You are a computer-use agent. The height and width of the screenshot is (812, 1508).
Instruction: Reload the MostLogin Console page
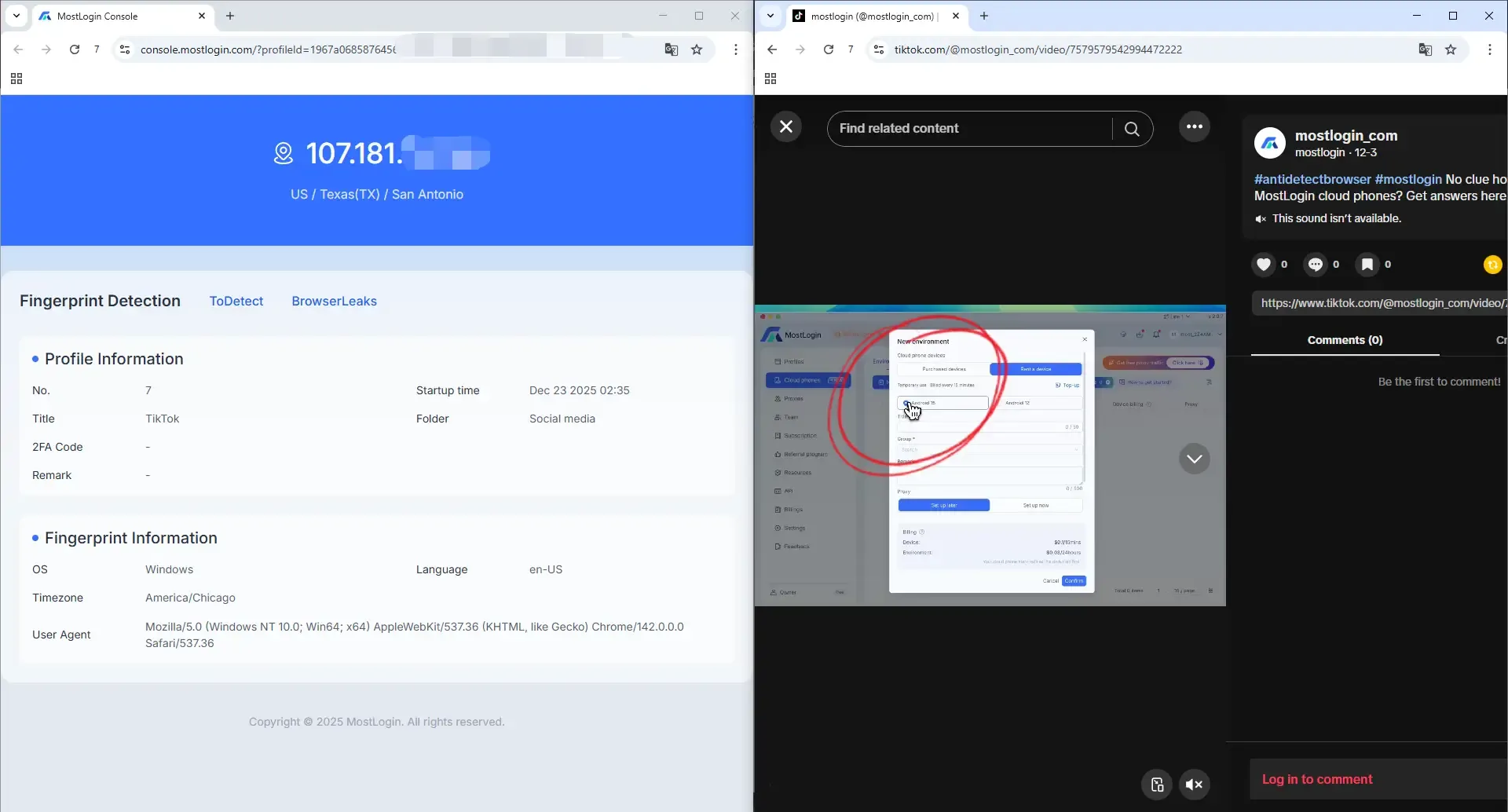point(74,49)
